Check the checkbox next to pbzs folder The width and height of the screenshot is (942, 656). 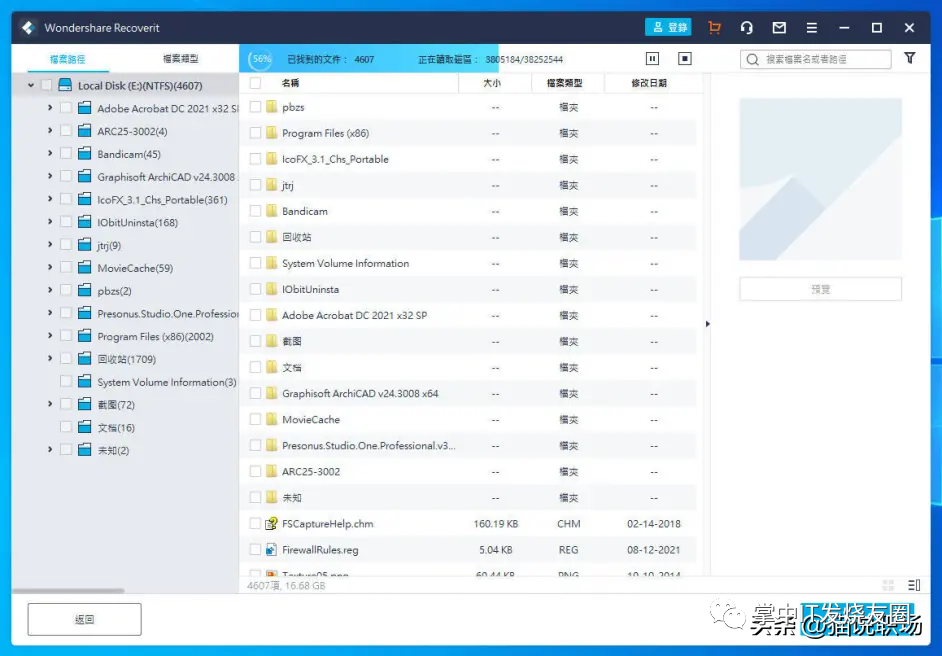pyautogui.click(x=257, y=107)
